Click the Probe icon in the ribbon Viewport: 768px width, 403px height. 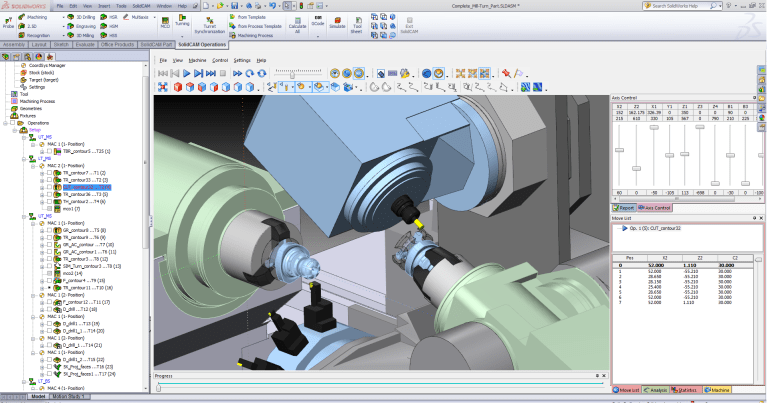(9, 22)
